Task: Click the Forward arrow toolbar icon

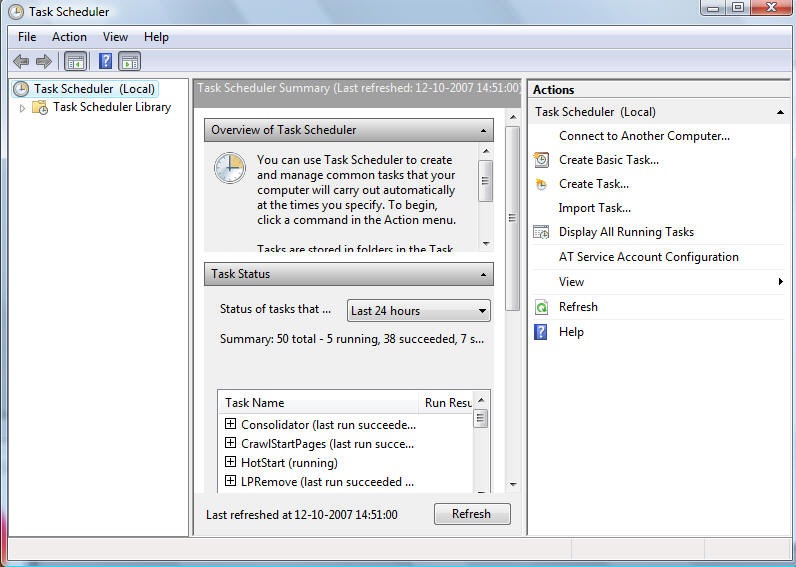Action: tap(44, 61)
